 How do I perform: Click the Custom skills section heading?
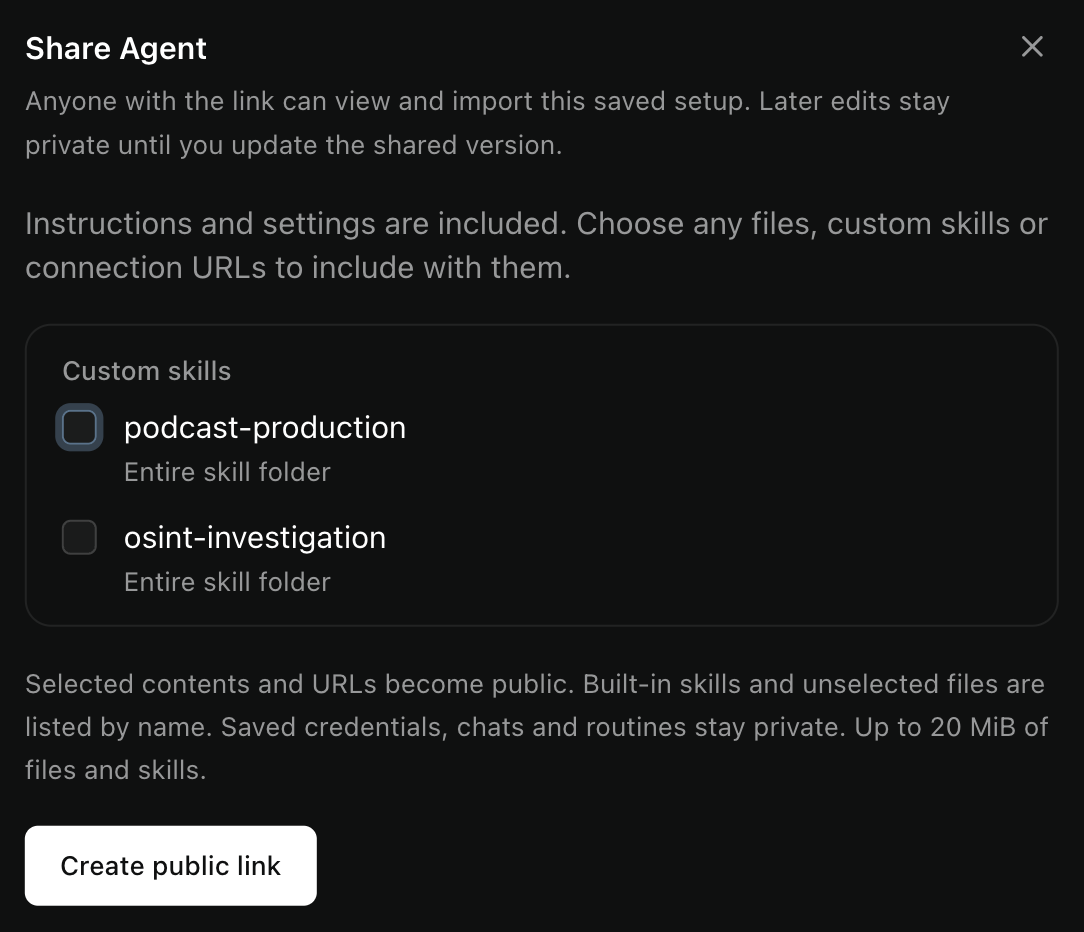click(x=147, y=371)
